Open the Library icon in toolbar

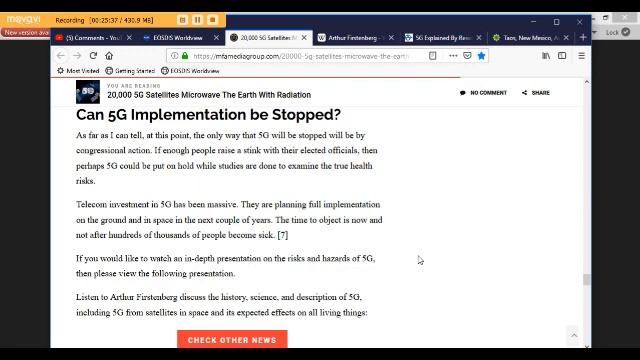coord(546,56)
